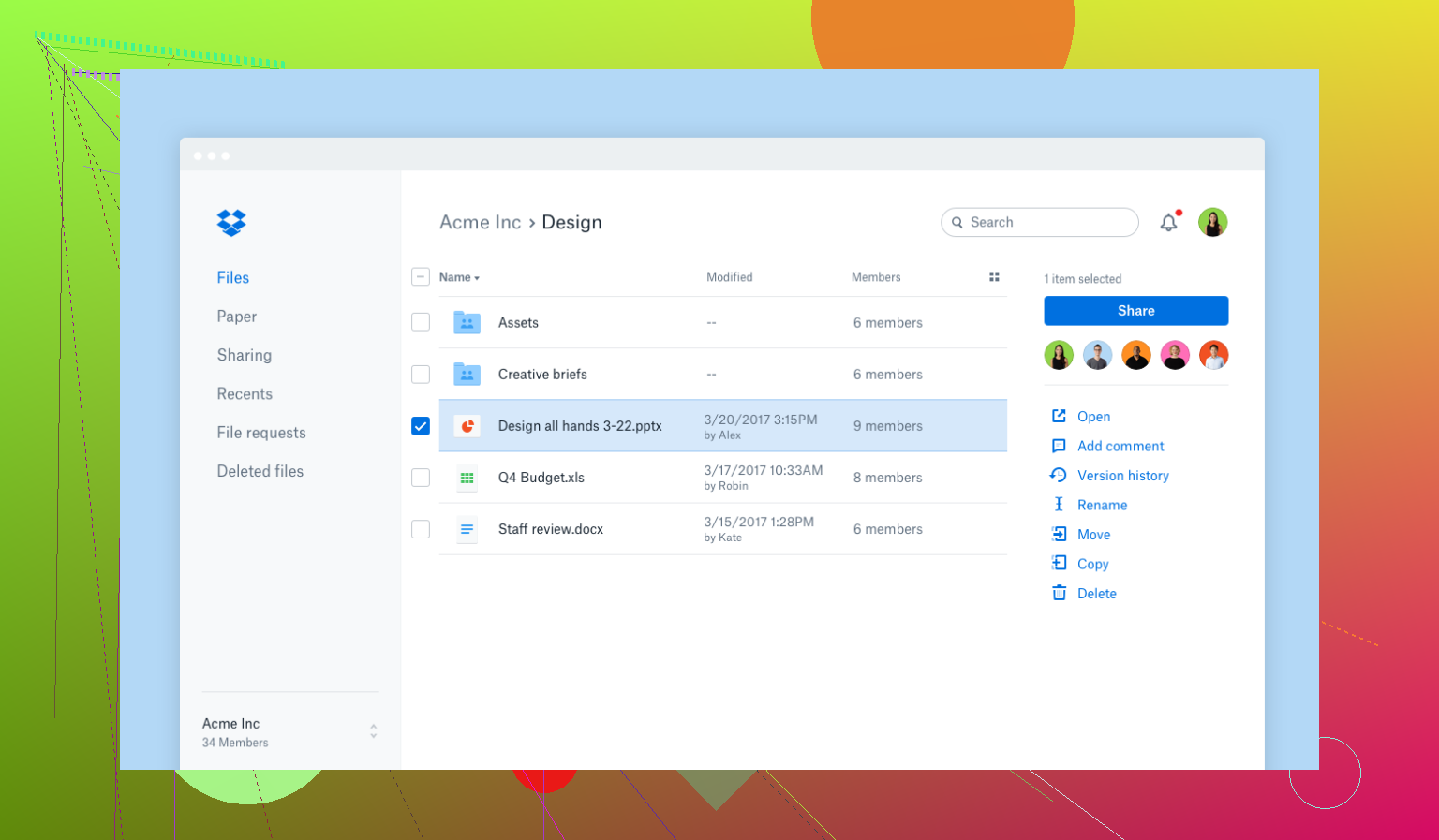This screenshot has width=1439, height=840.
Task: Switch to grid view layout
Action: point(994,277)
